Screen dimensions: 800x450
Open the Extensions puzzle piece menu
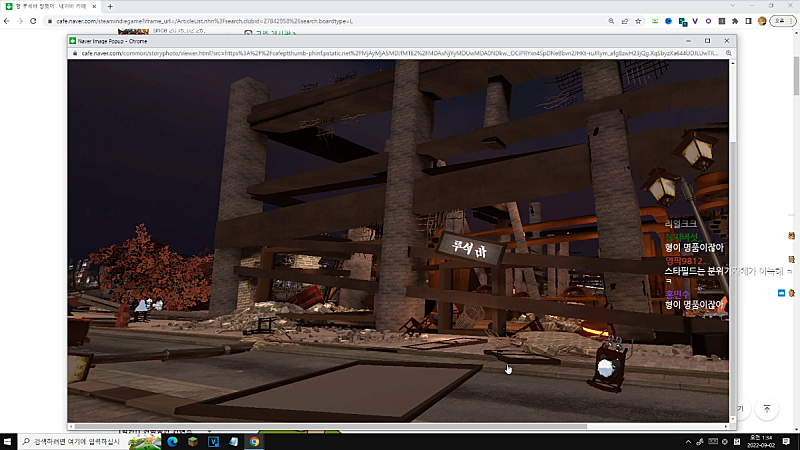click(x=735, y=21)
